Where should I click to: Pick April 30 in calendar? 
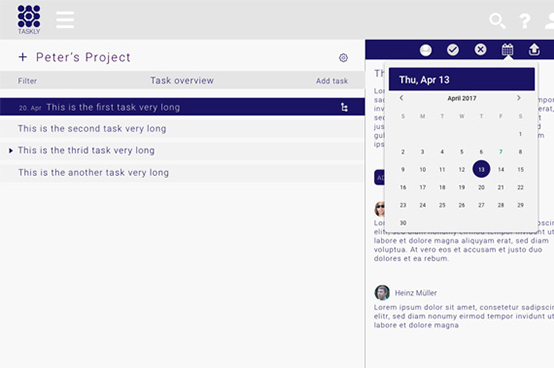(403, 223)
